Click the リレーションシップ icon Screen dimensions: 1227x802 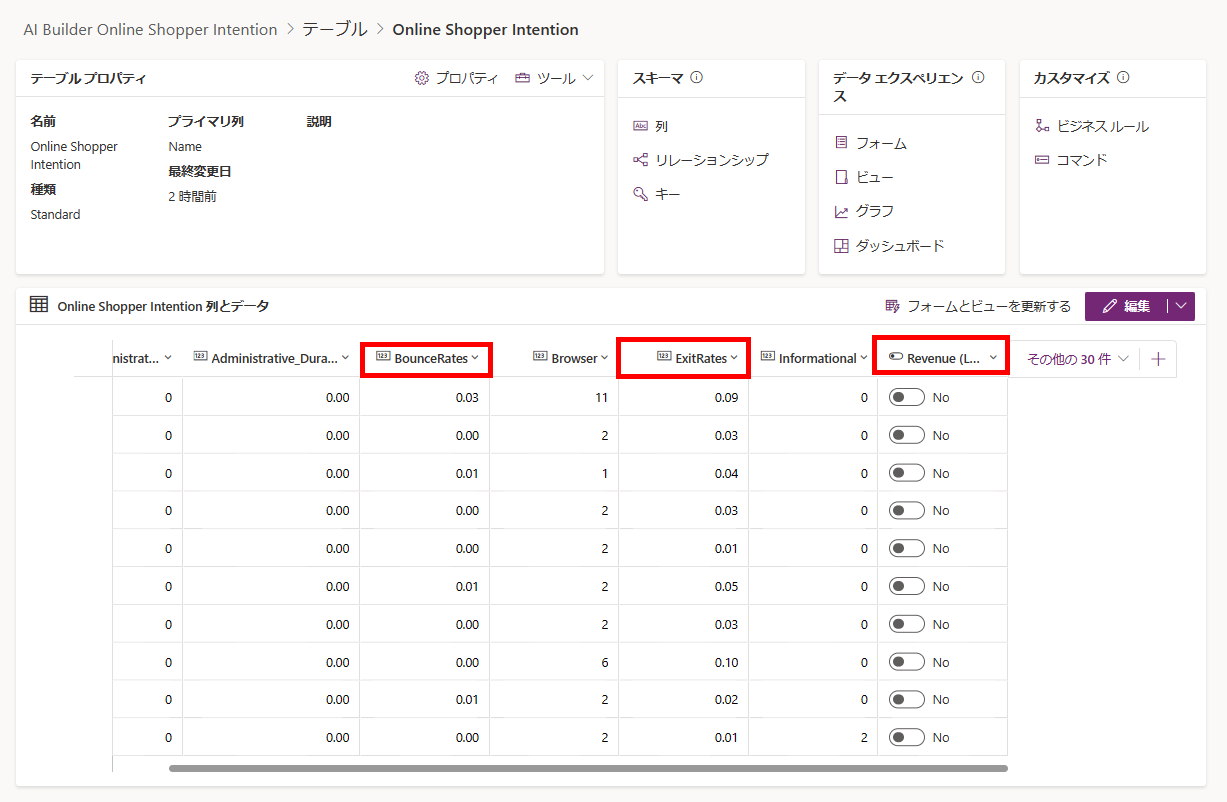(641, 160)
